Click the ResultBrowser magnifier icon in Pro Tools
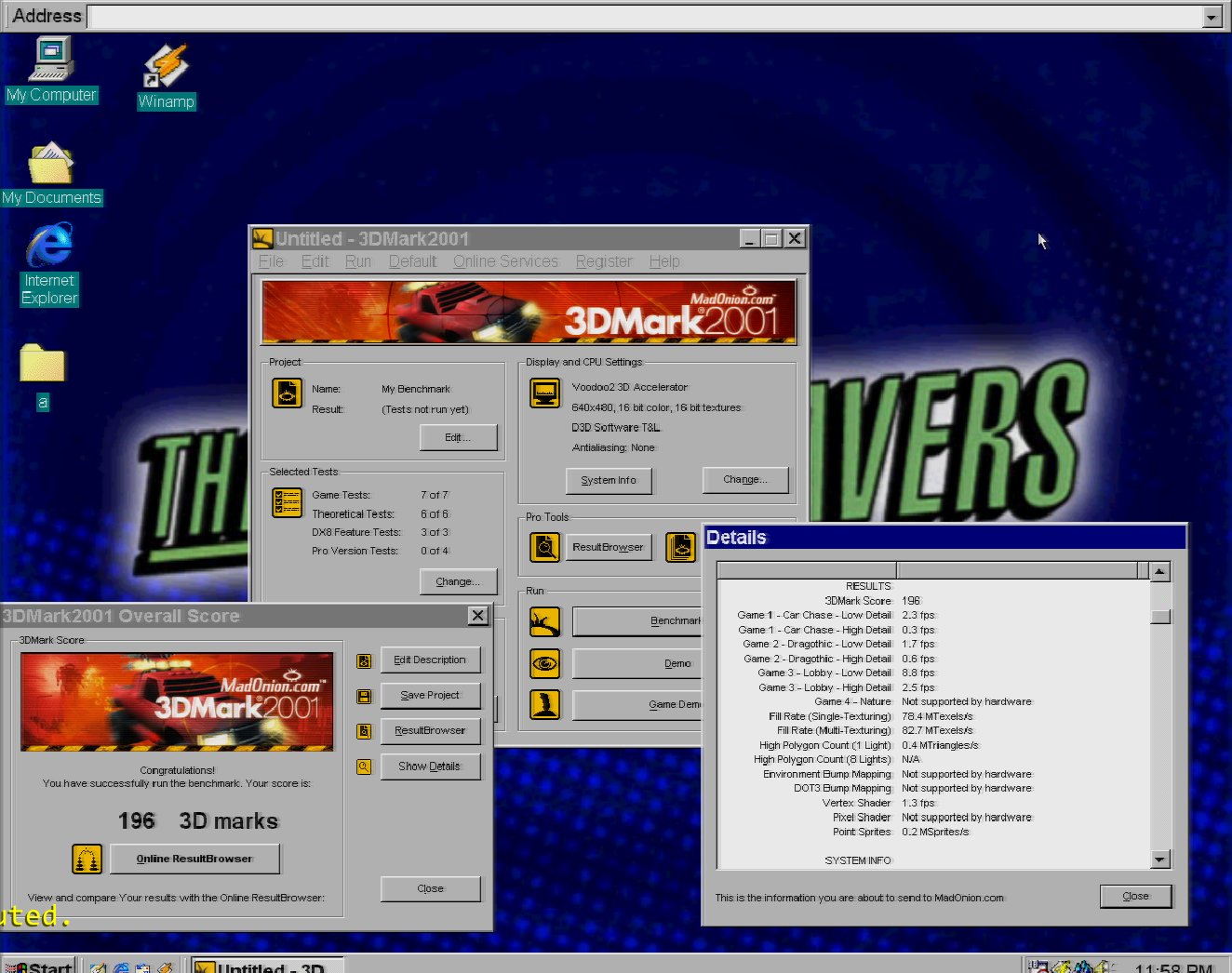This screenshot has height=973, width=1232. [x=545, y=547]
